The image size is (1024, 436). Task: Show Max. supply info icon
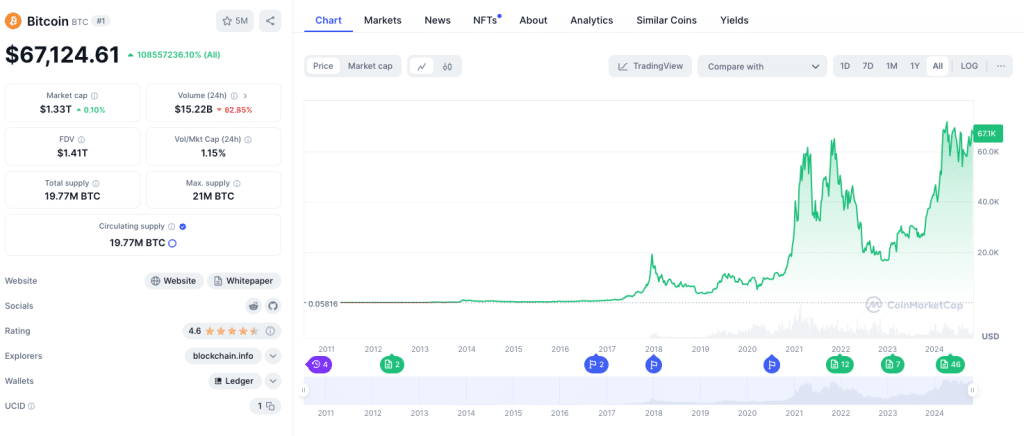coord(236,183)
